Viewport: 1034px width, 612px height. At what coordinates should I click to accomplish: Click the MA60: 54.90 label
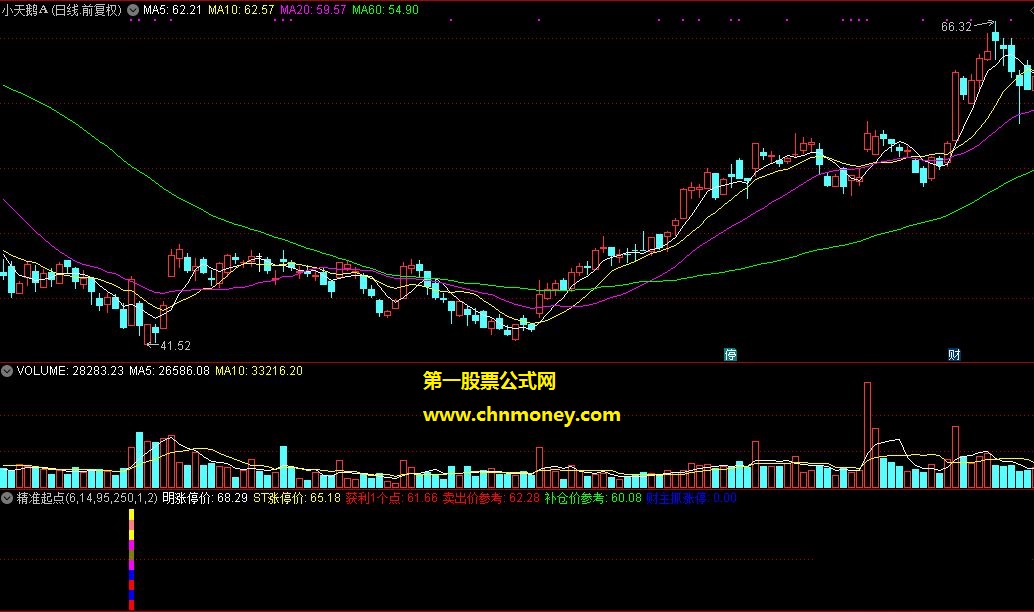385,10
